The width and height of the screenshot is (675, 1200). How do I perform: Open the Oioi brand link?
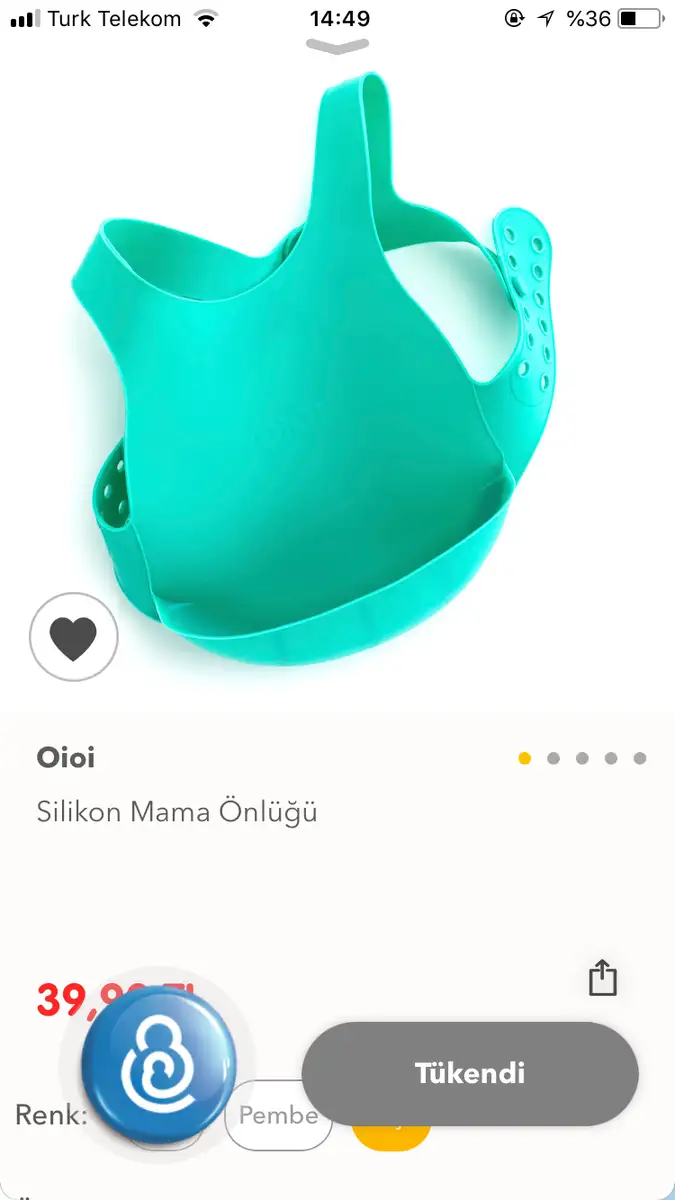pos(66,757)
